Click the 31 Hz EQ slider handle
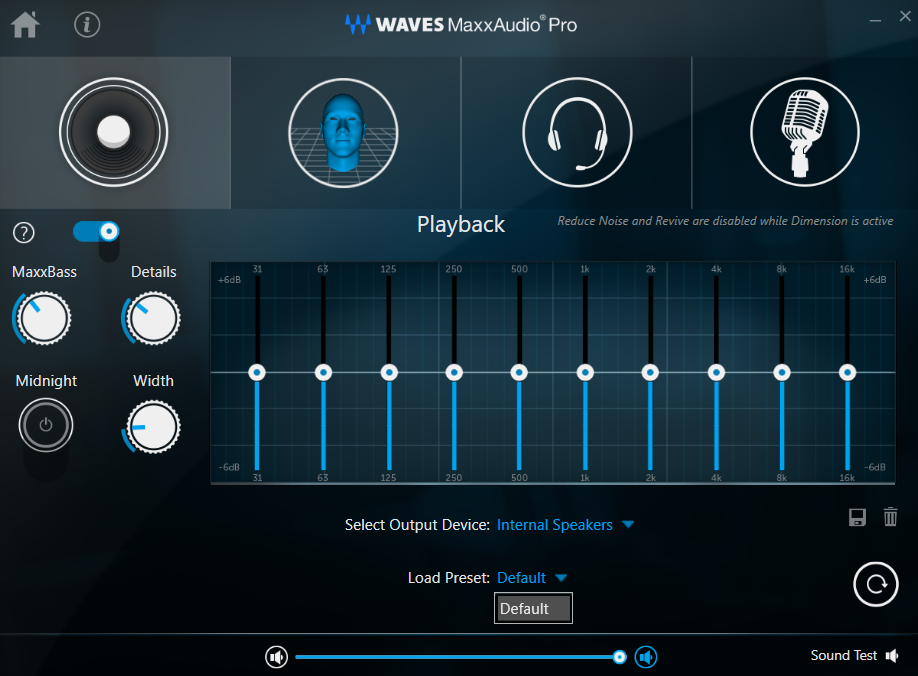Viewport: 918px width, 676px height. point(257,372)
